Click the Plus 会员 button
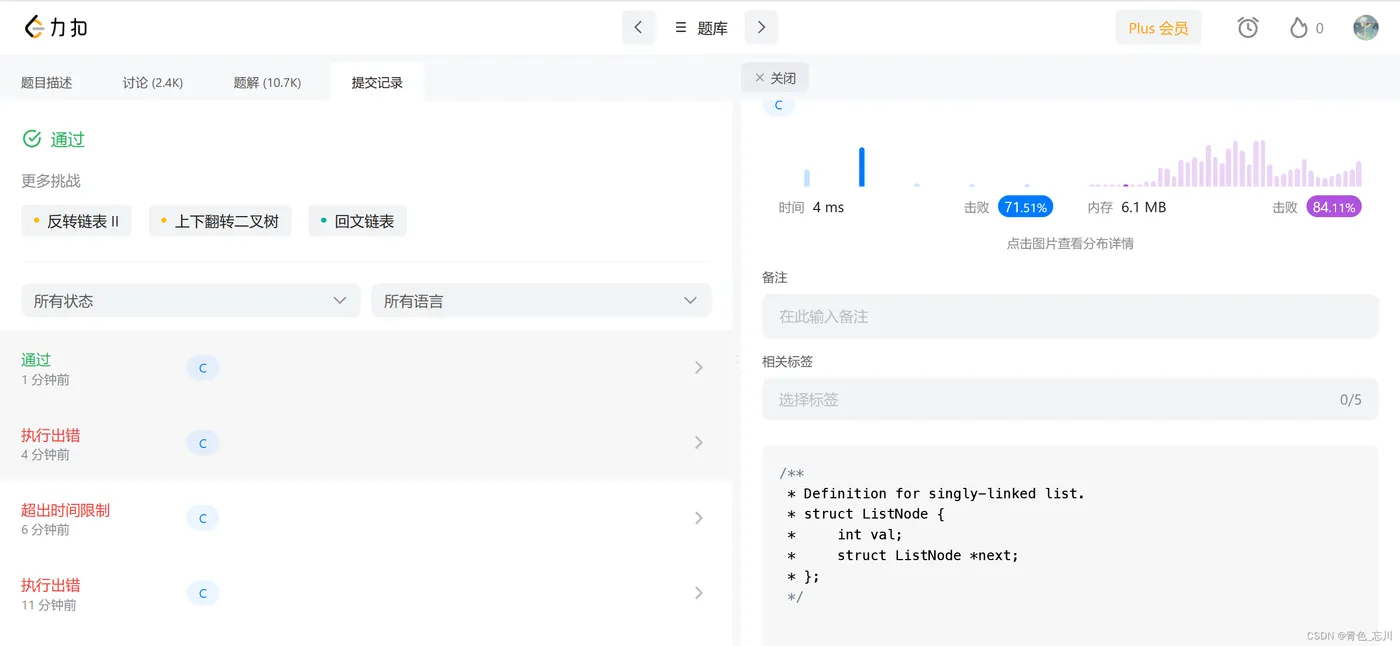 click(1158, 28)
